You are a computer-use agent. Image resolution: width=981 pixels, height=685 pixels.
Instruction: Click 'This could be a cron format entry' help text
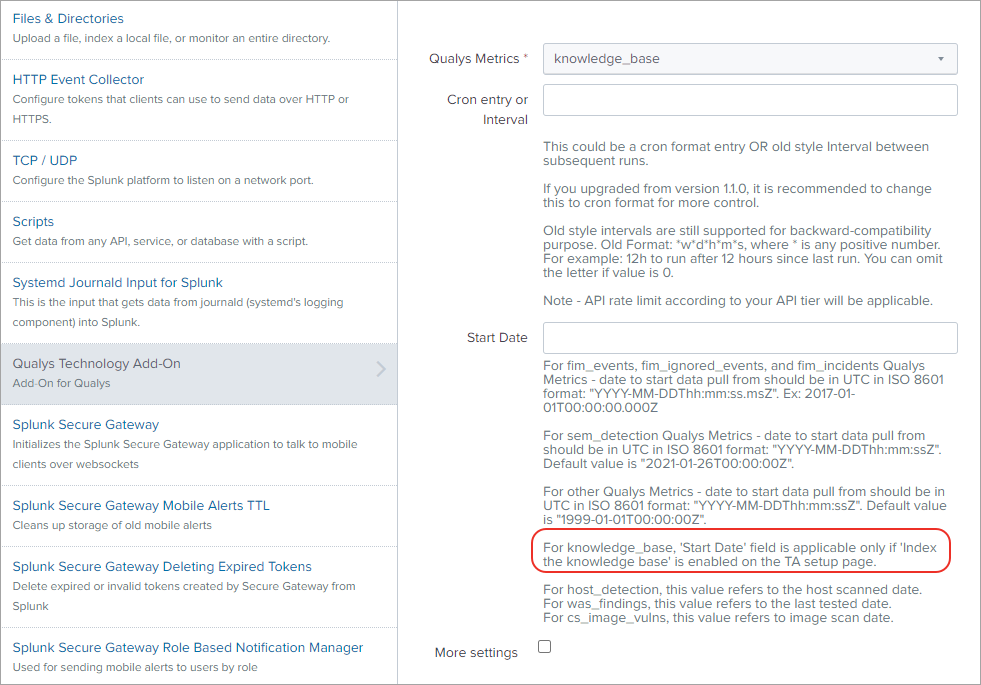[x=736, y=154]
